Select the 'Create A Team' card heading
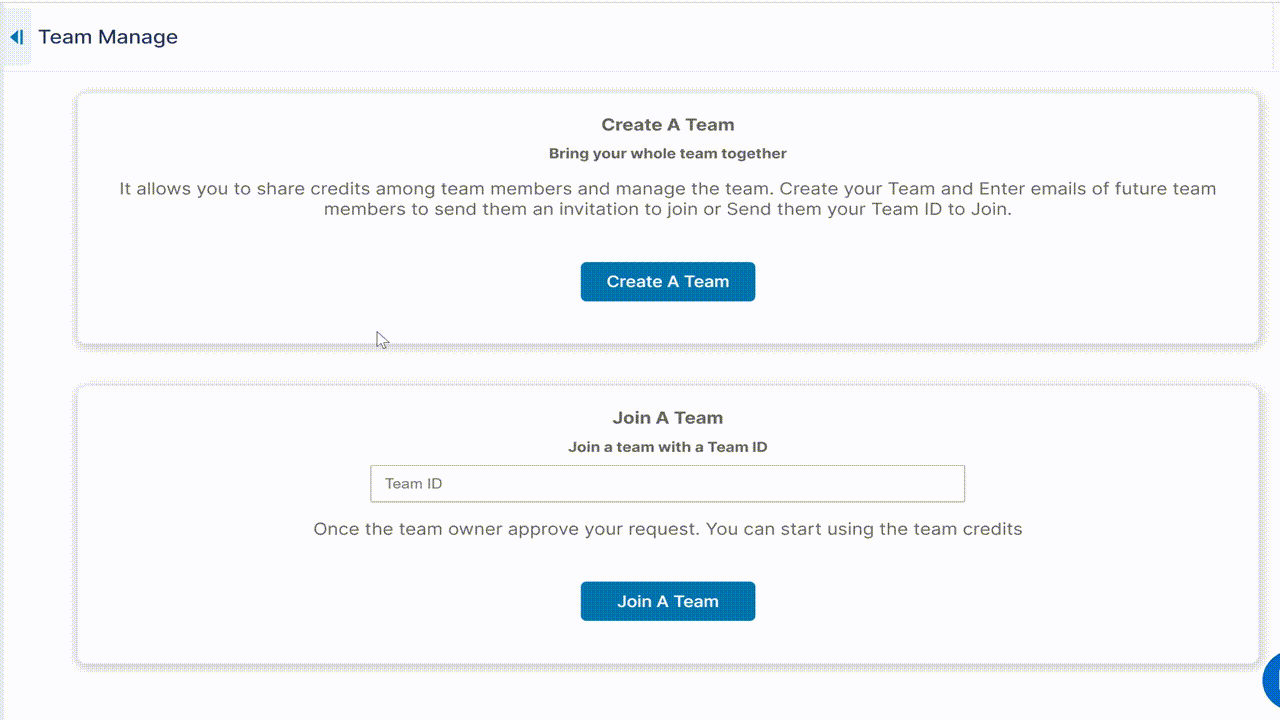 [668, 125]
